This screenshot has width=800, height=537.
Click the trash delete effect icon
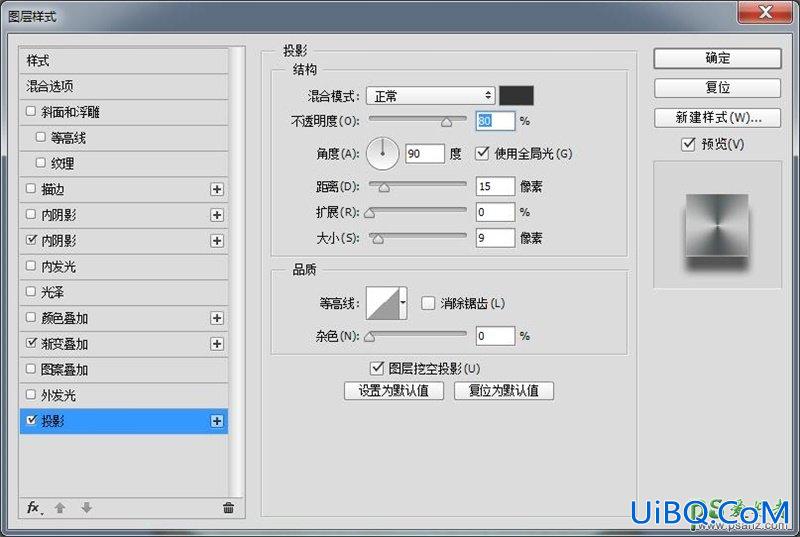pos(228,507)
